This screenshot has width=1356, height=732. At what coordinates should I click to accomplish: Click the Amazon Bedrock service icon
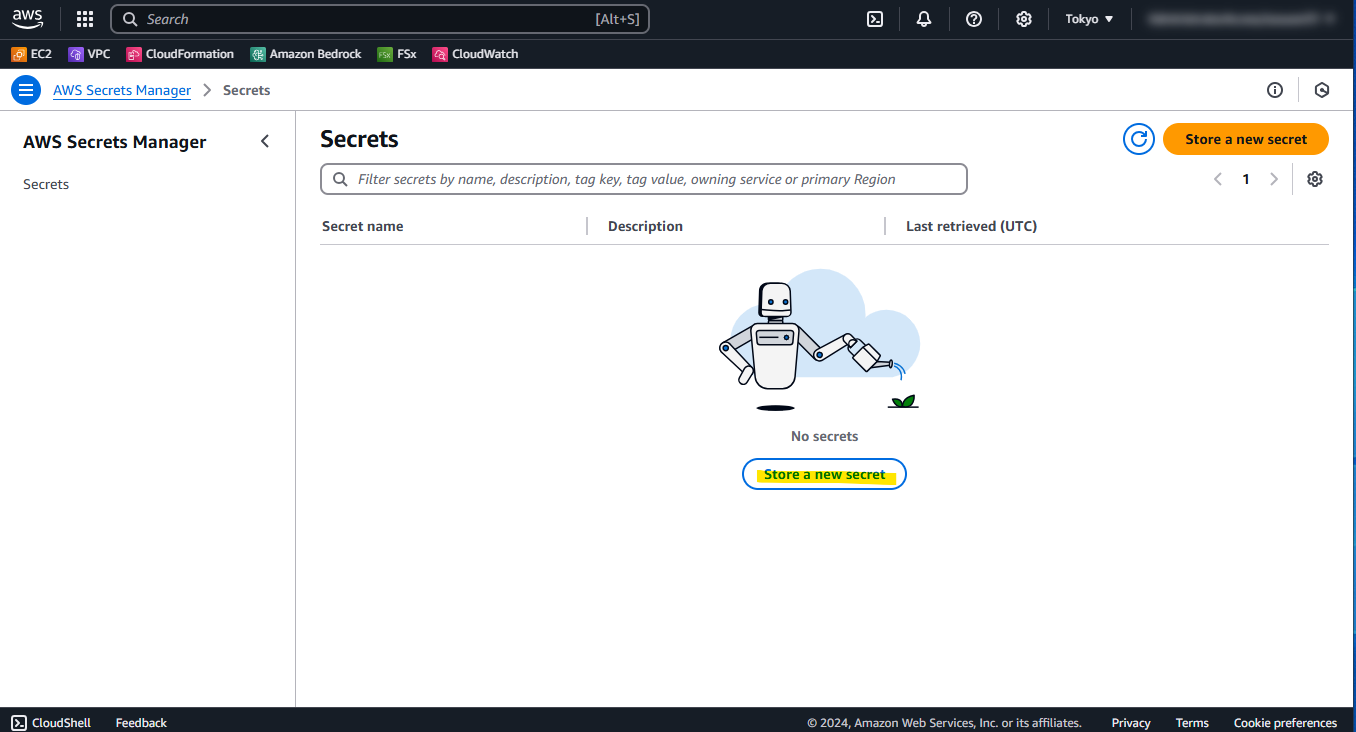(x=258, y=54)
